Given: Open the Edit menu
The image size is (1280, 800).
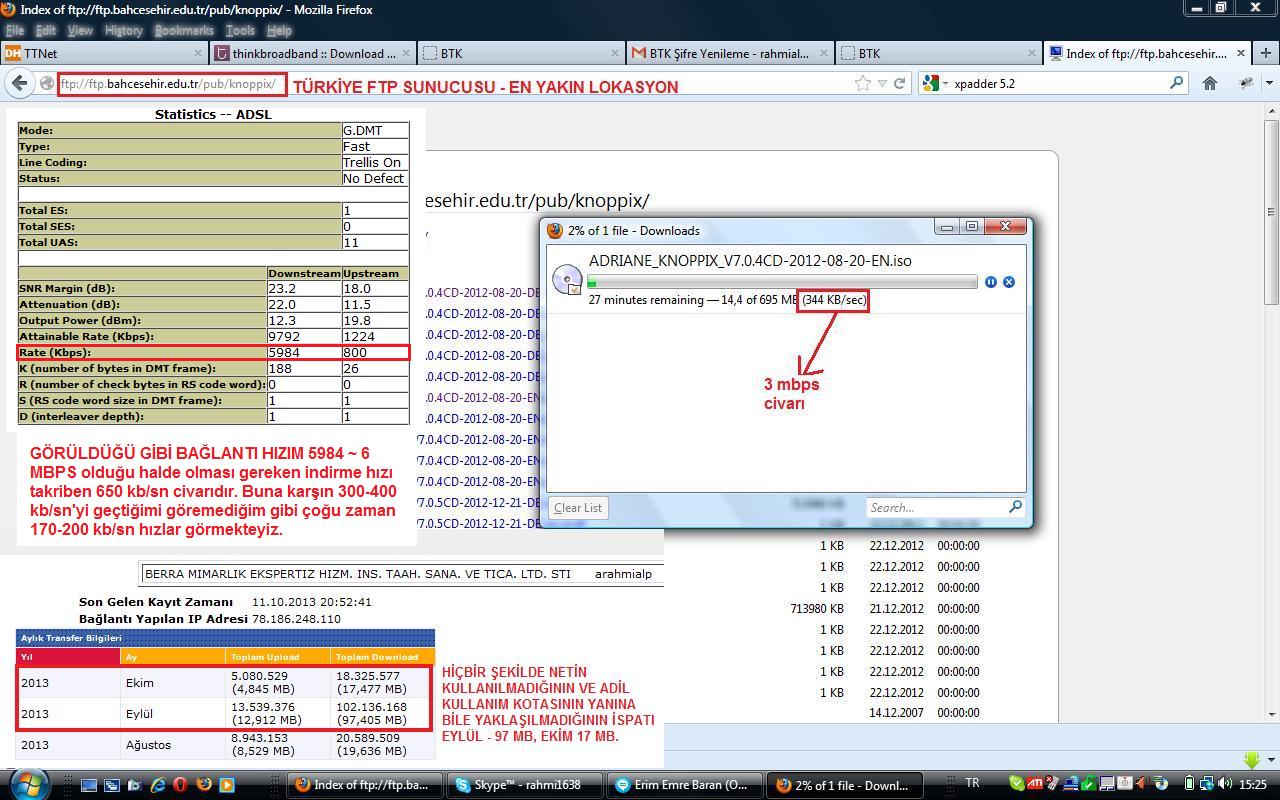Looking at the screenshot, I should (x=46, y=30).
